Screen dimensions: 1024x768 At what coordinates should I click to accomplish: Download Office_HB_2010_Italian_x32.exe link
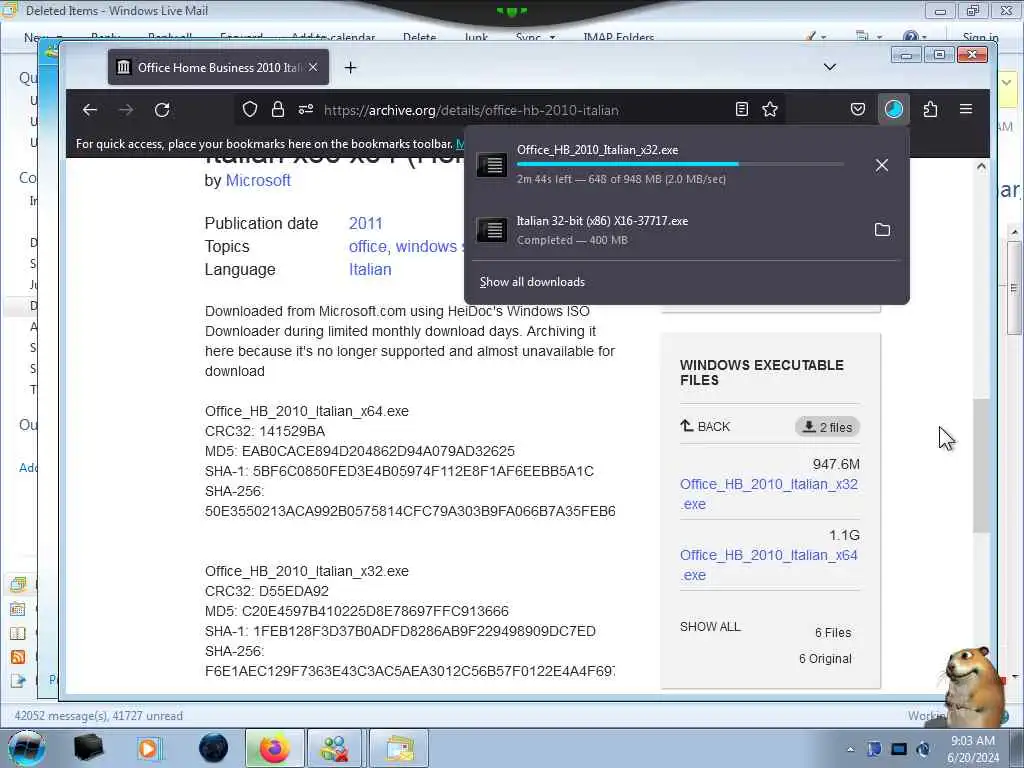pyautogui.click(x=769, y=494)
